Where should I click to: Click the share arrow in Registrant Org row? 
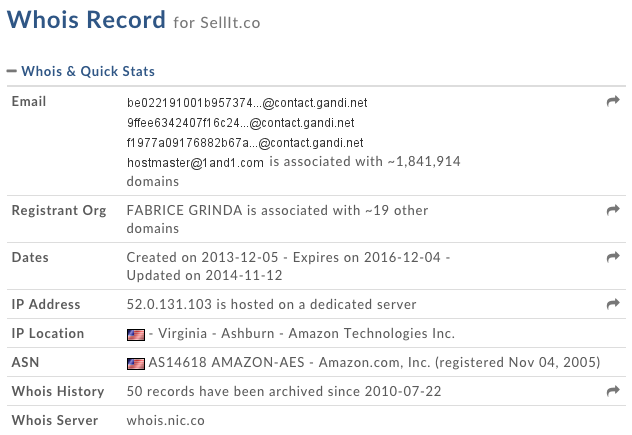click(613, 210)
